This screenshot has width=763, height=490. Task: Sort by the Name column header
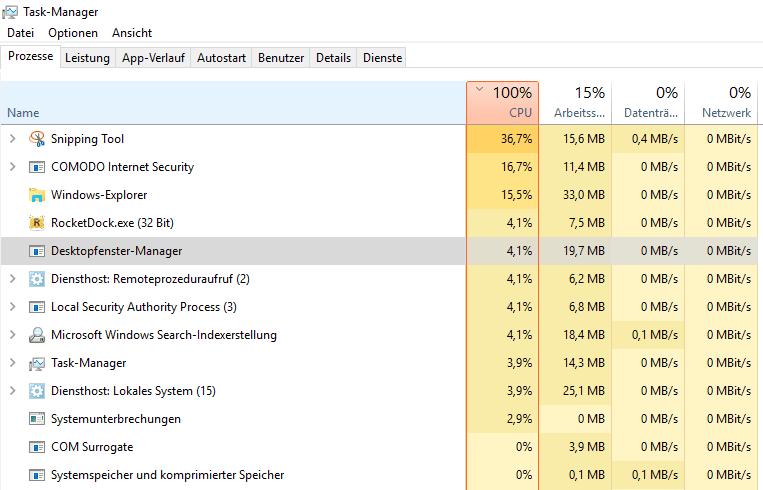pos(234,102)
